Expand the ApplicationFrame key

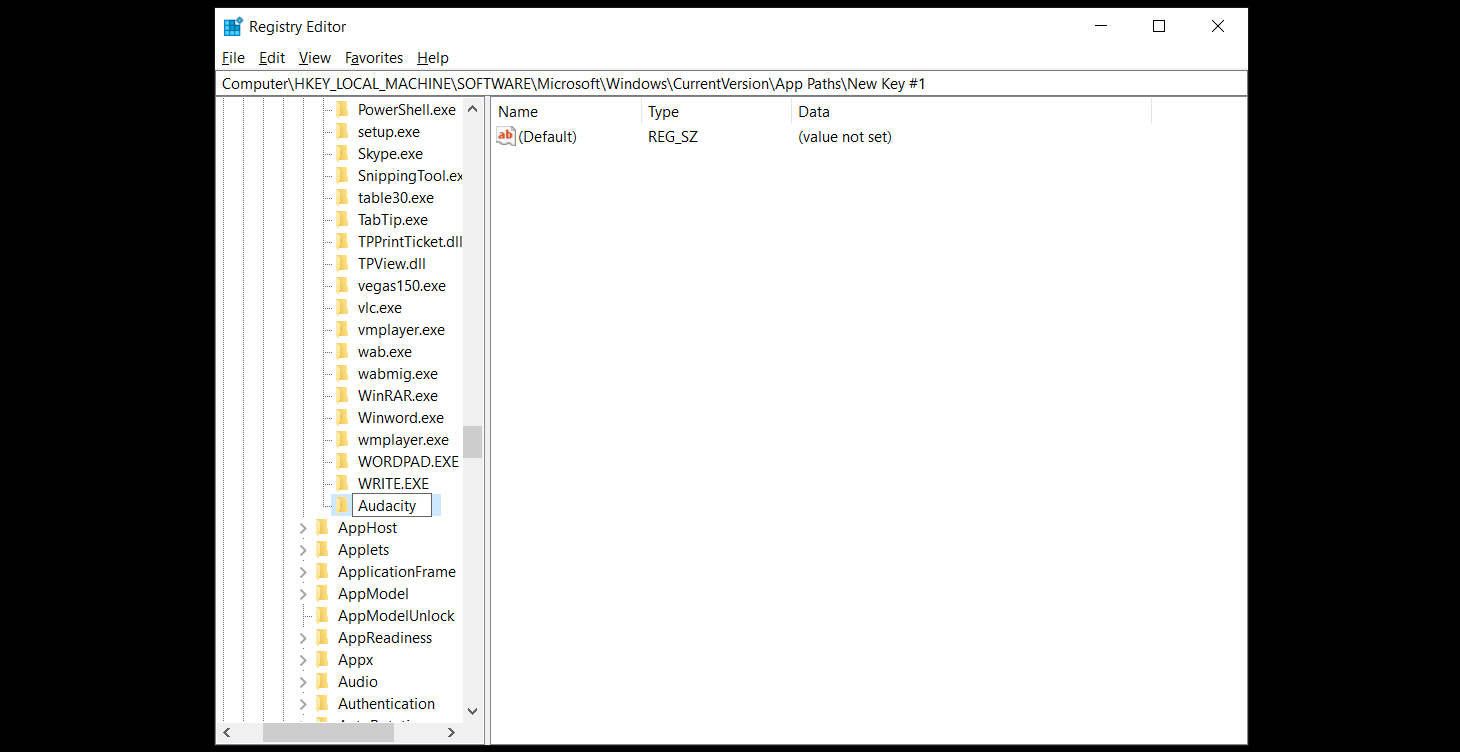coord(303,572)
